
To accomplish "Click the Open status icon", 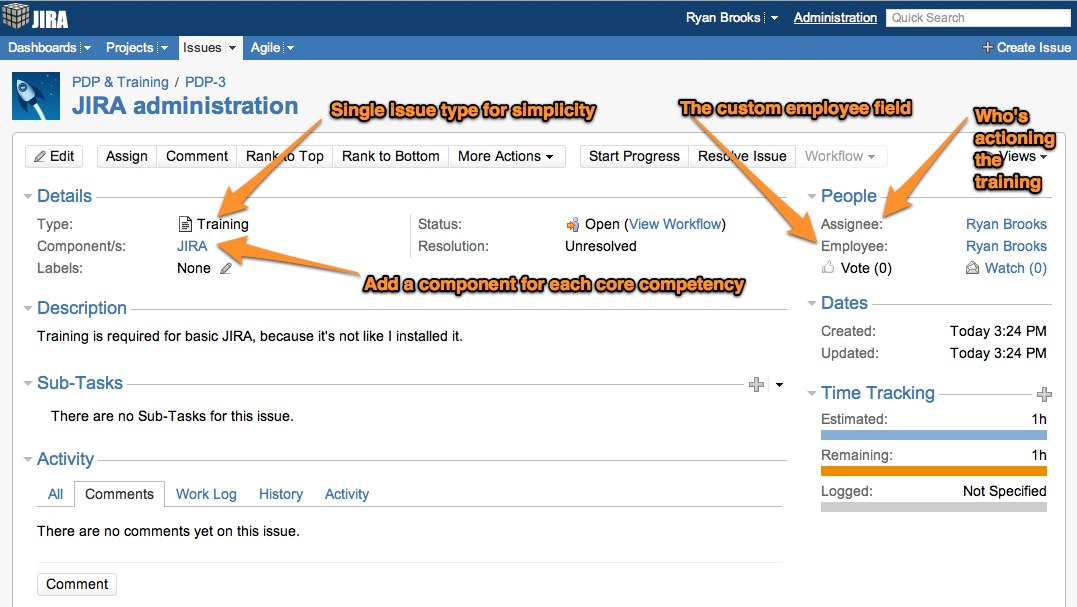I will (573, 224).
